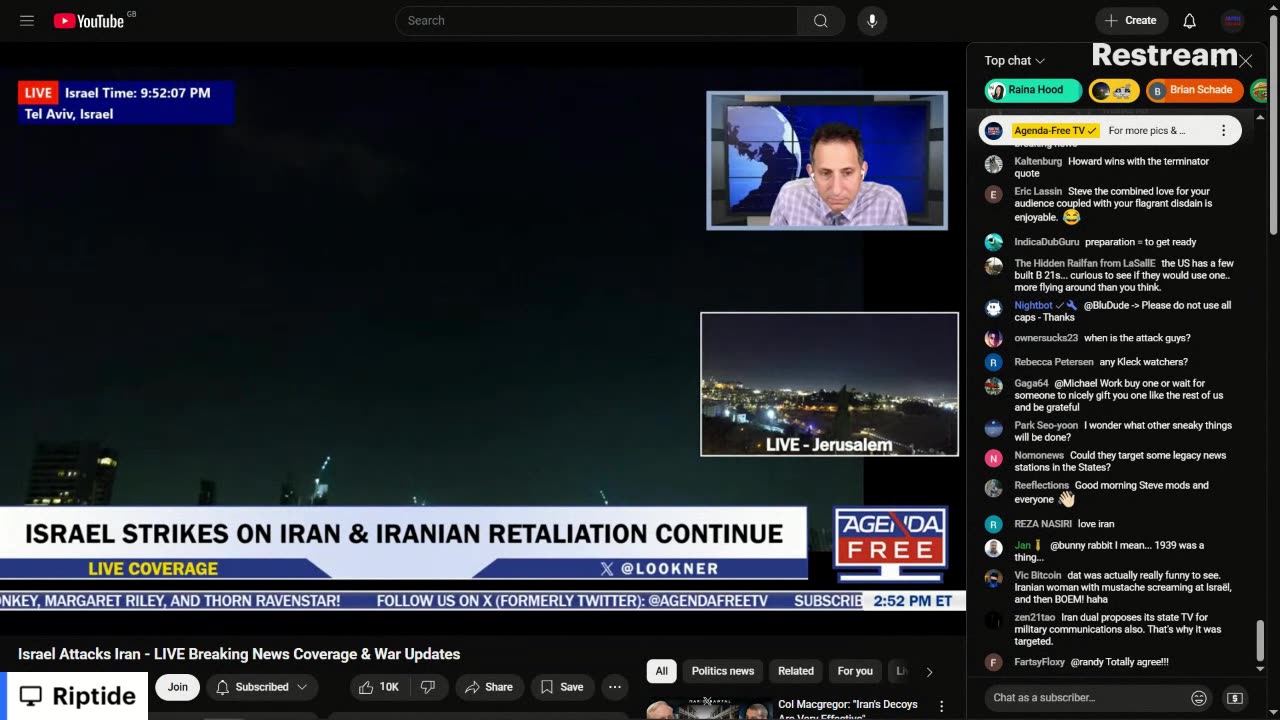The height and width of the screenshot is (720, 1280).
Task: Open the notifications bell
Action: [x=1189, y=20]
